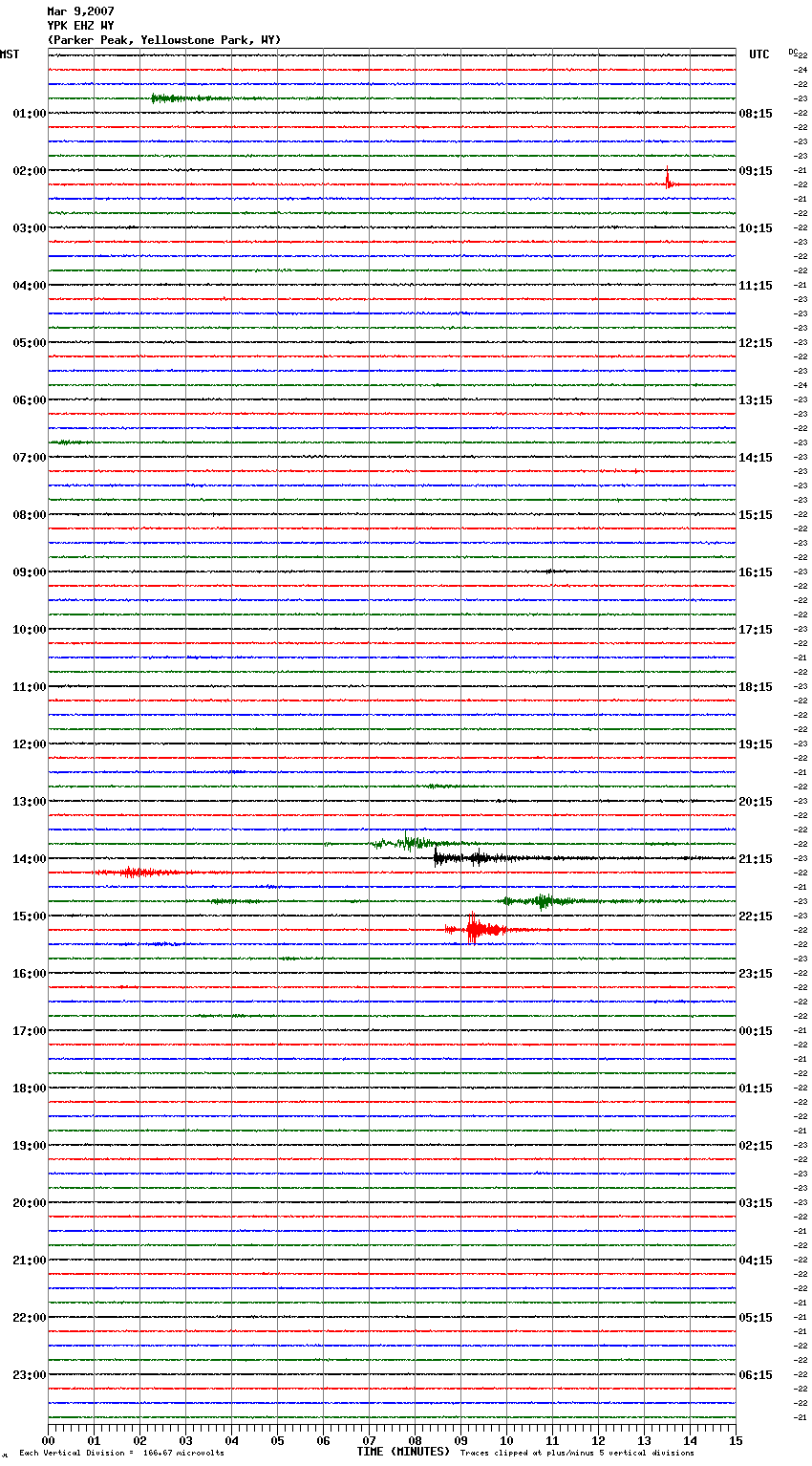Click the "18:00" MST time label

pyautogui.click(x=29, y=1089)
